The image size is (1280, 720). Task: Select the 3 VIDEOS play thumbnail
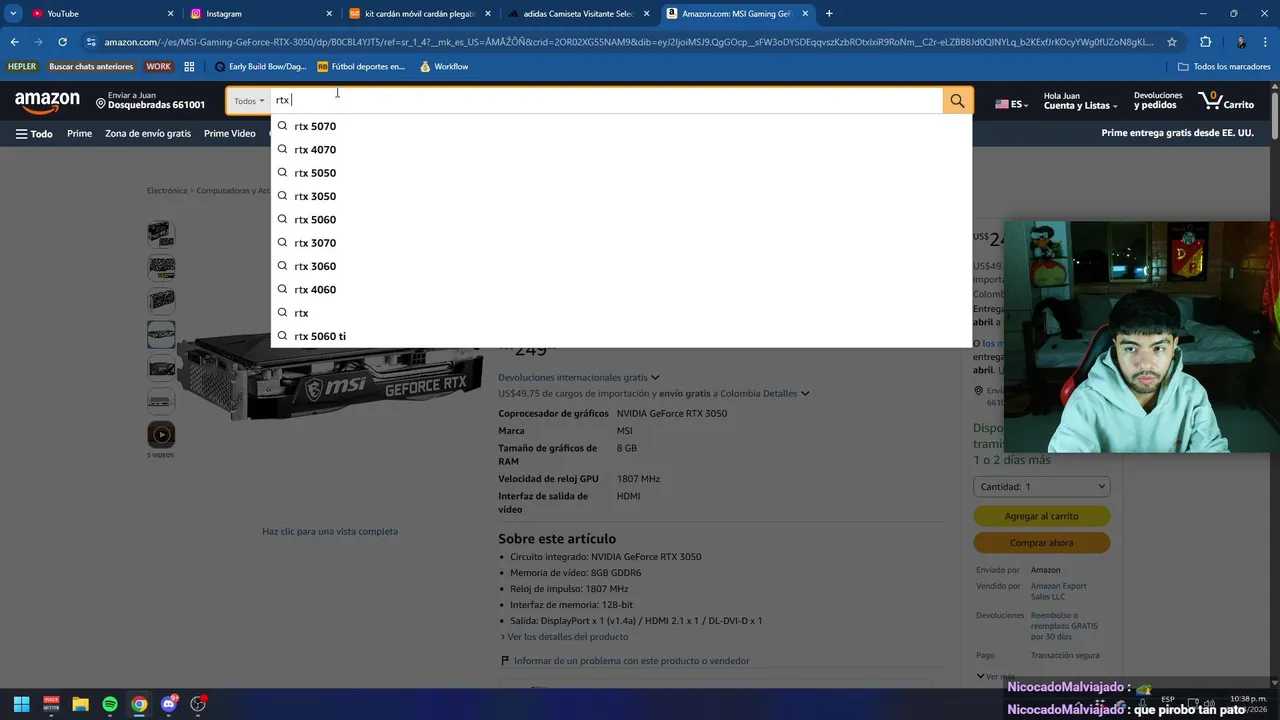click(x=161, y=434)
